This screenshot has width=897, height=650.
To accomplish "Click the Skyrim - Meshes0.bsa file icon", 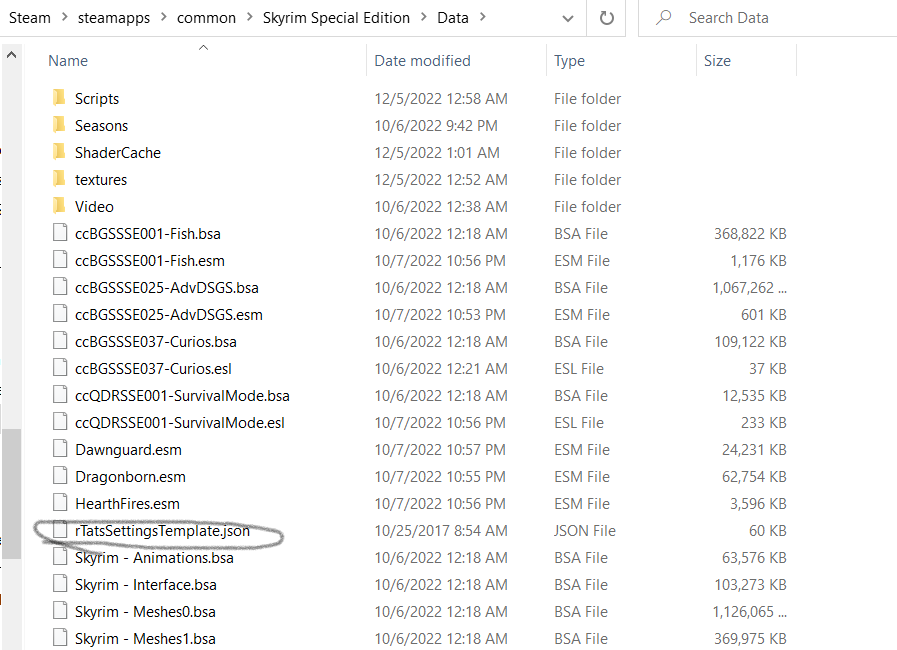I will [60, 611].
